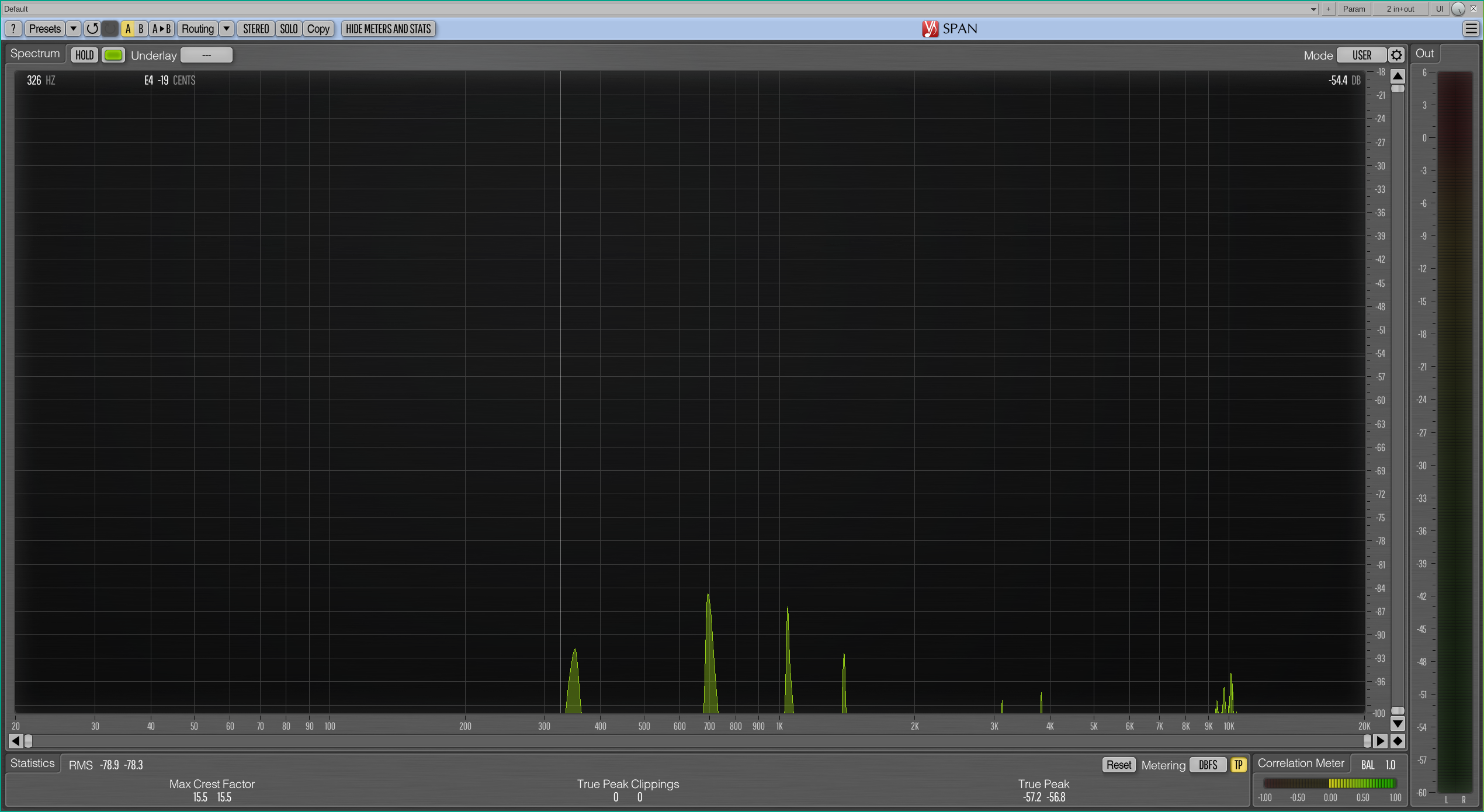Click the question mark help icon

pos(13,29)
